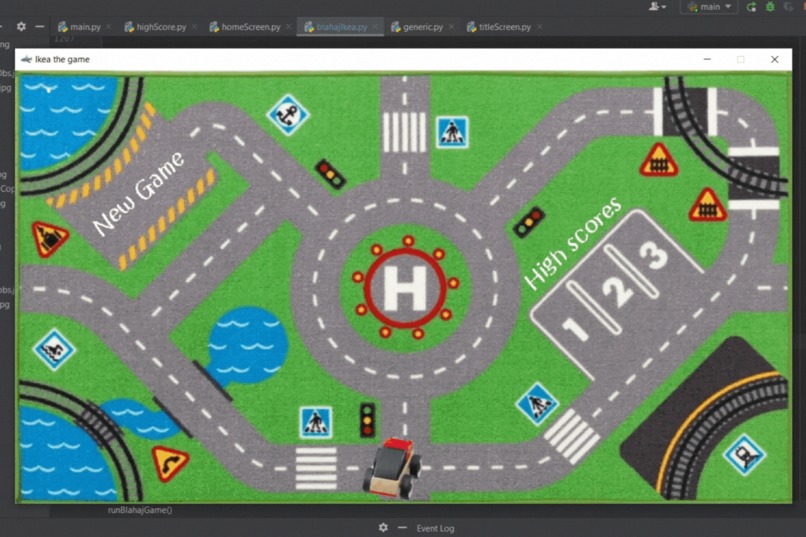Start a New Game on the road mat
This screenshot has height=537, width=806.
click(x=138, y=193)
